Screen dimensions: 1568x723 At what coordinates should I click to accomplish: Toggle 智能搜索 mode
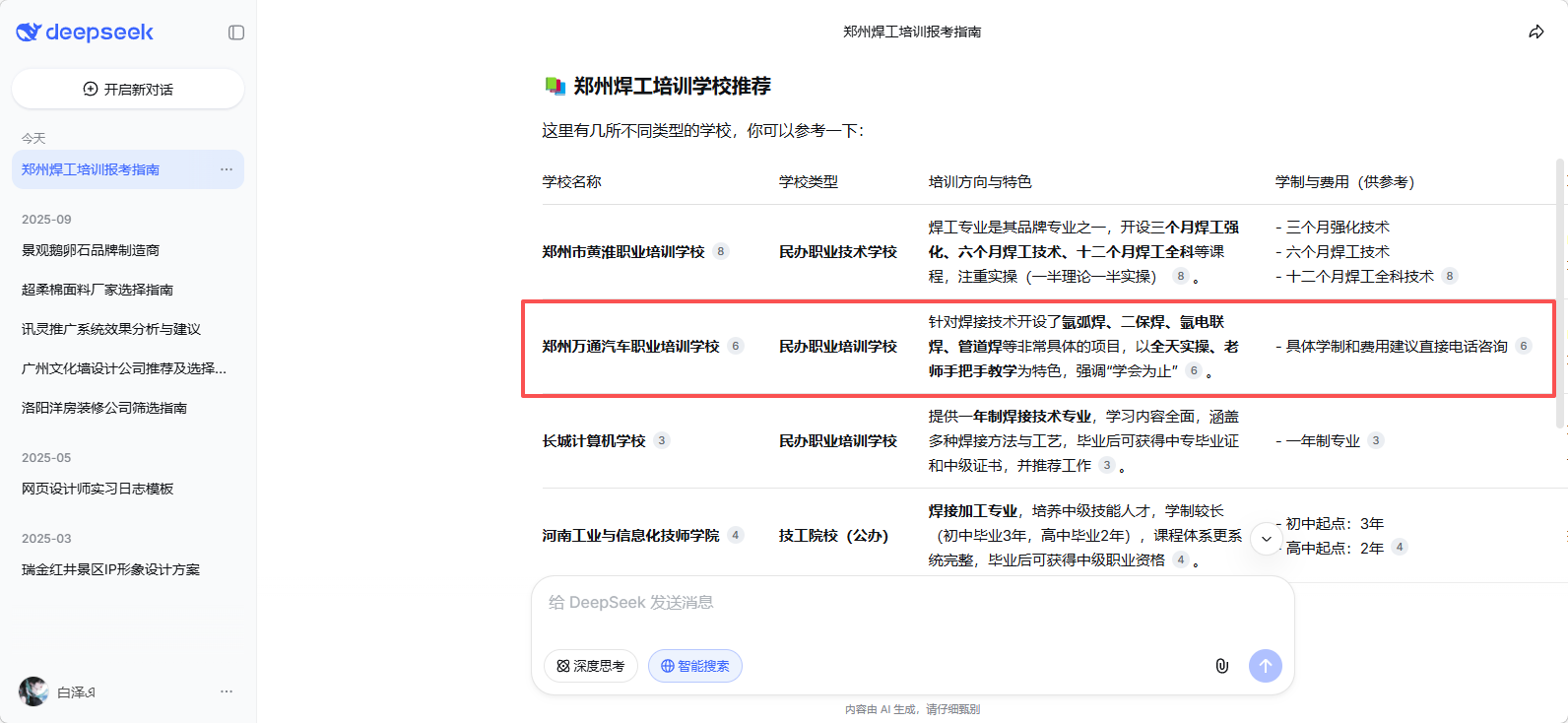click(695, 666)
